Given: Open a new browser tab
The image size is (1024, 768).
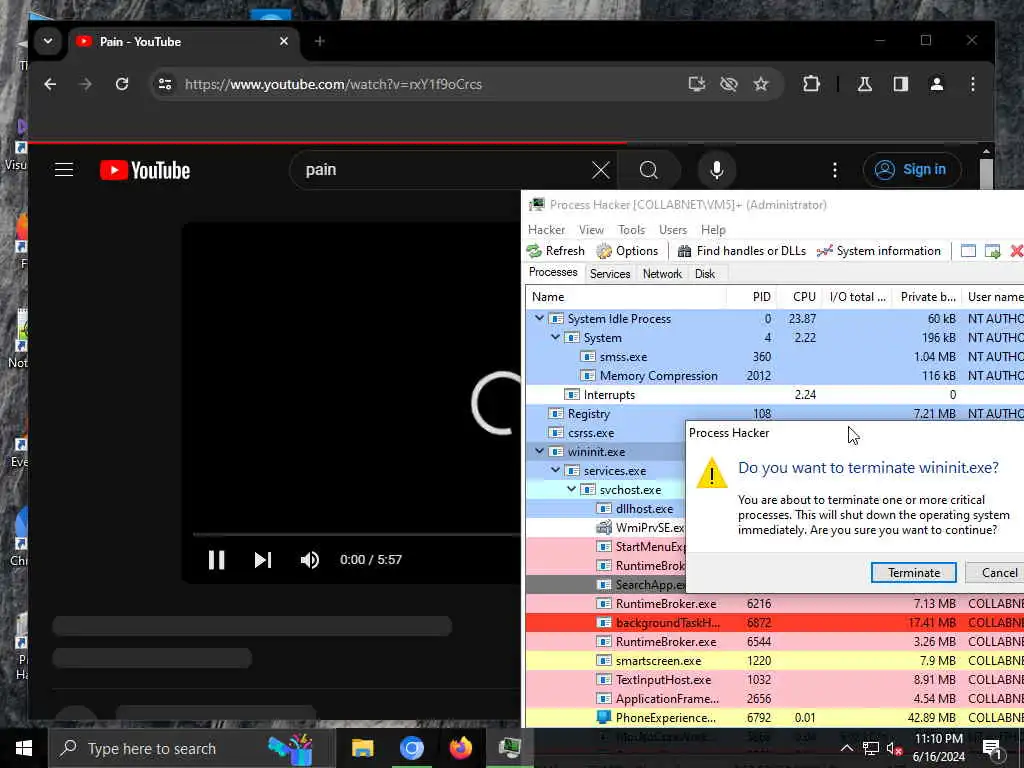Looking at the screenshot, I should 319,41.
